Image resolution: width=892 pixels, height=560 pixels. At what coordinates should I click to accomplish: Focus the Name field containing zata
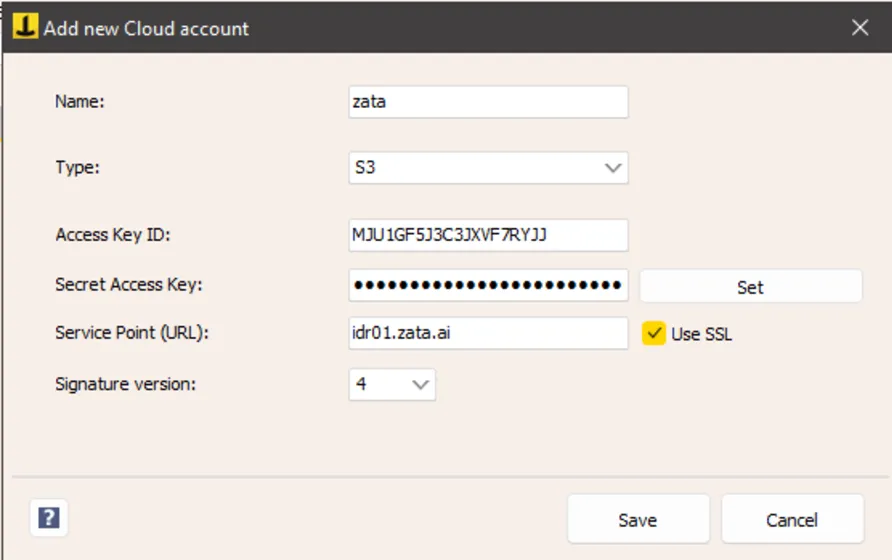488,102
